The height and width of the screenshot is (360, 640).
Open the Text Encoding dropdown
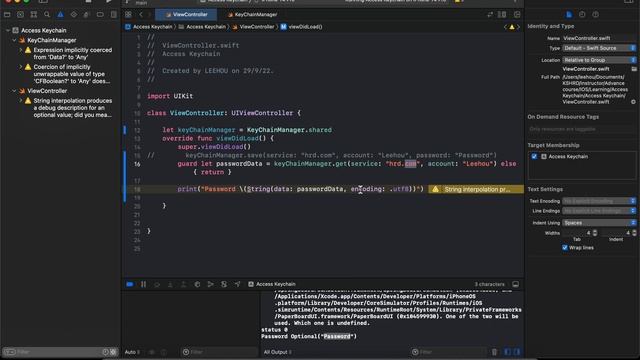pos(599,201)
